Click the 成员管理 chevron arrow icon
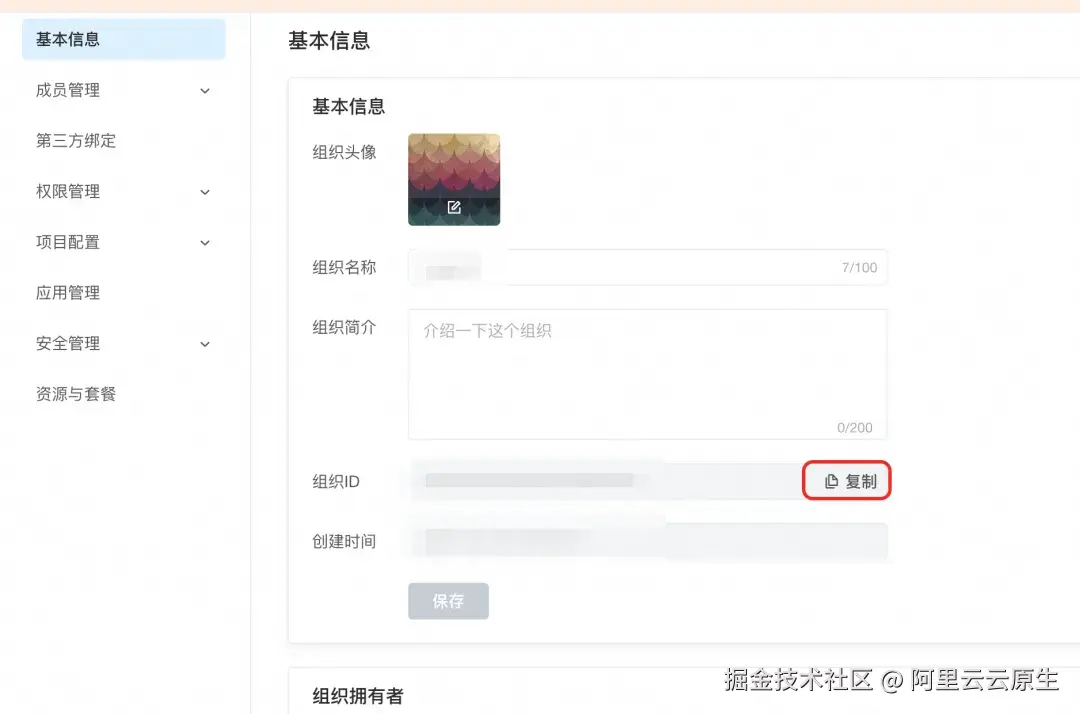 205,90
